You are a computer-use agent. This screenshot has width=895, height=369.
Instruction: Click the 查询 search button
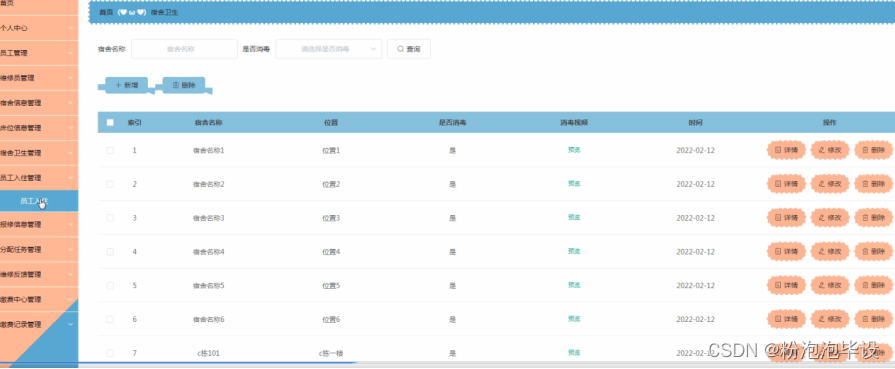[409, 49]
